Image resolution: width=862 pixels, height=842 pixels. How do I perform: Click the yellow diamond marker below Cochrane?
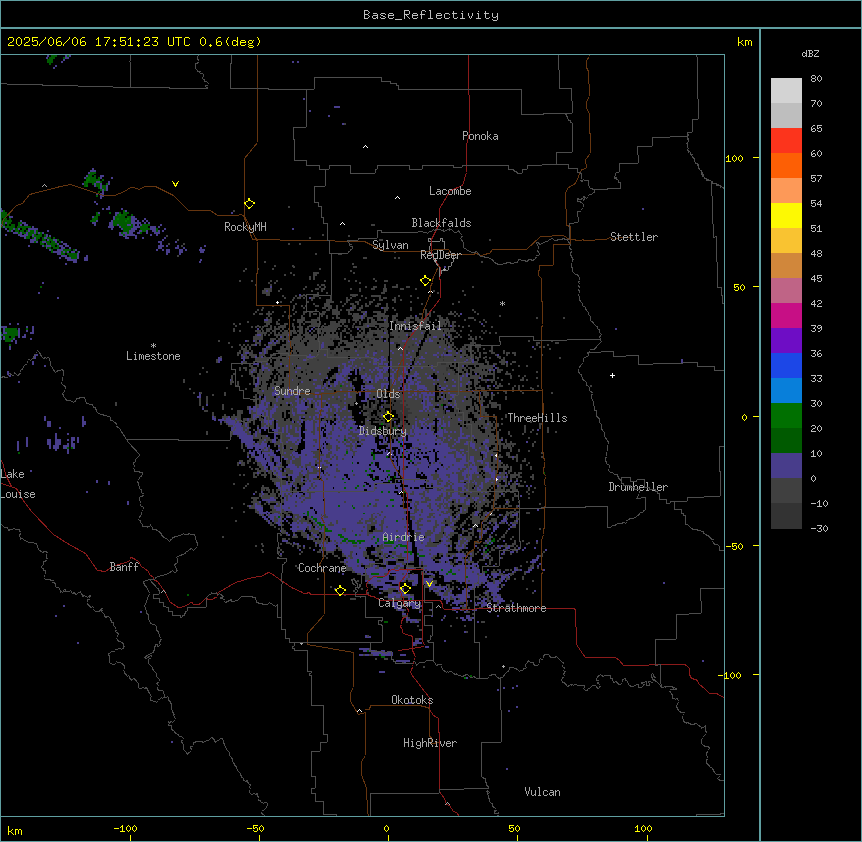(x=340, y=590)
